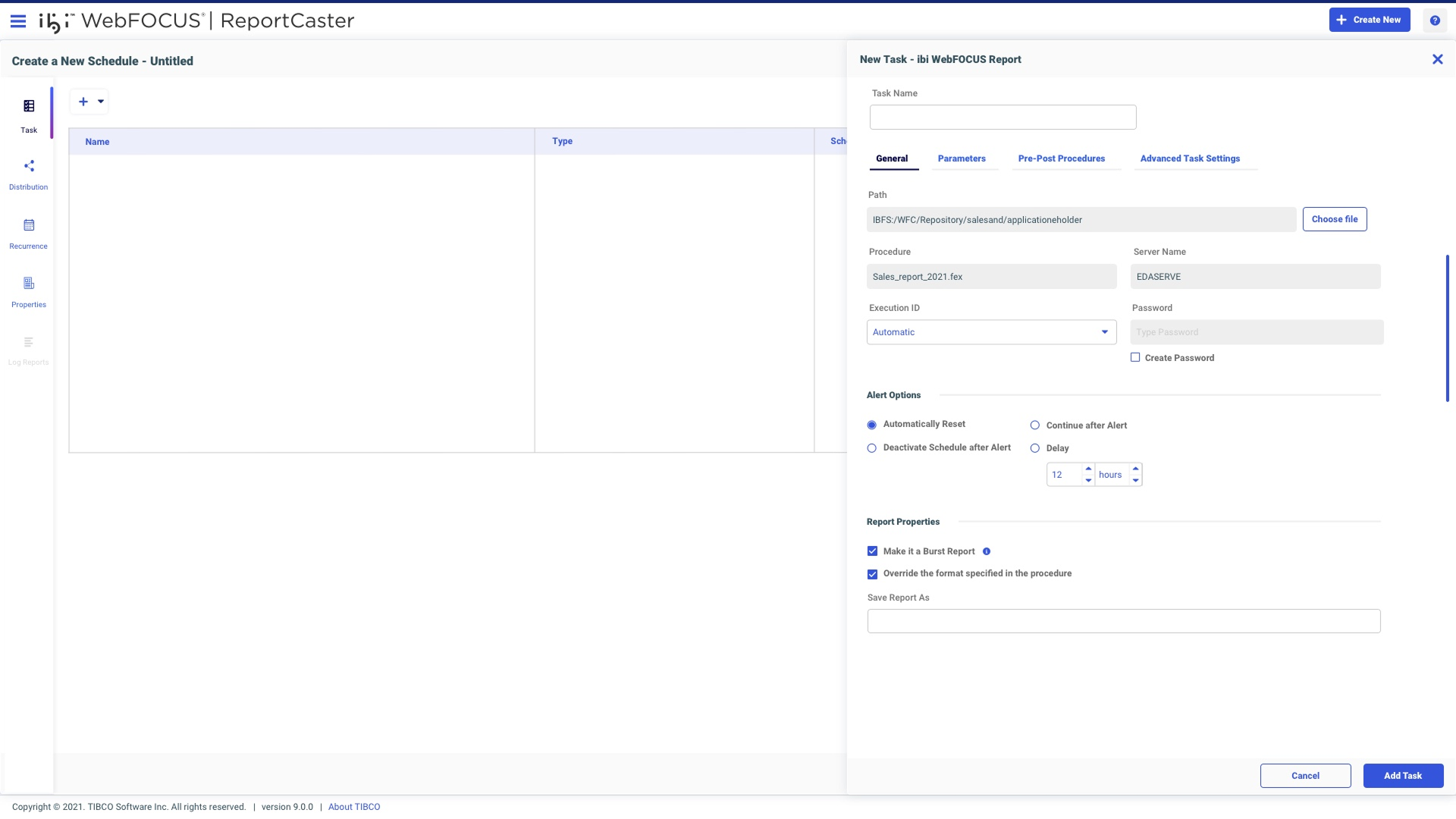Image resolution: width=1456 pixels, height=819 pixels.
Task: Click the Save Report As field
Action: tap(1124, 621)
